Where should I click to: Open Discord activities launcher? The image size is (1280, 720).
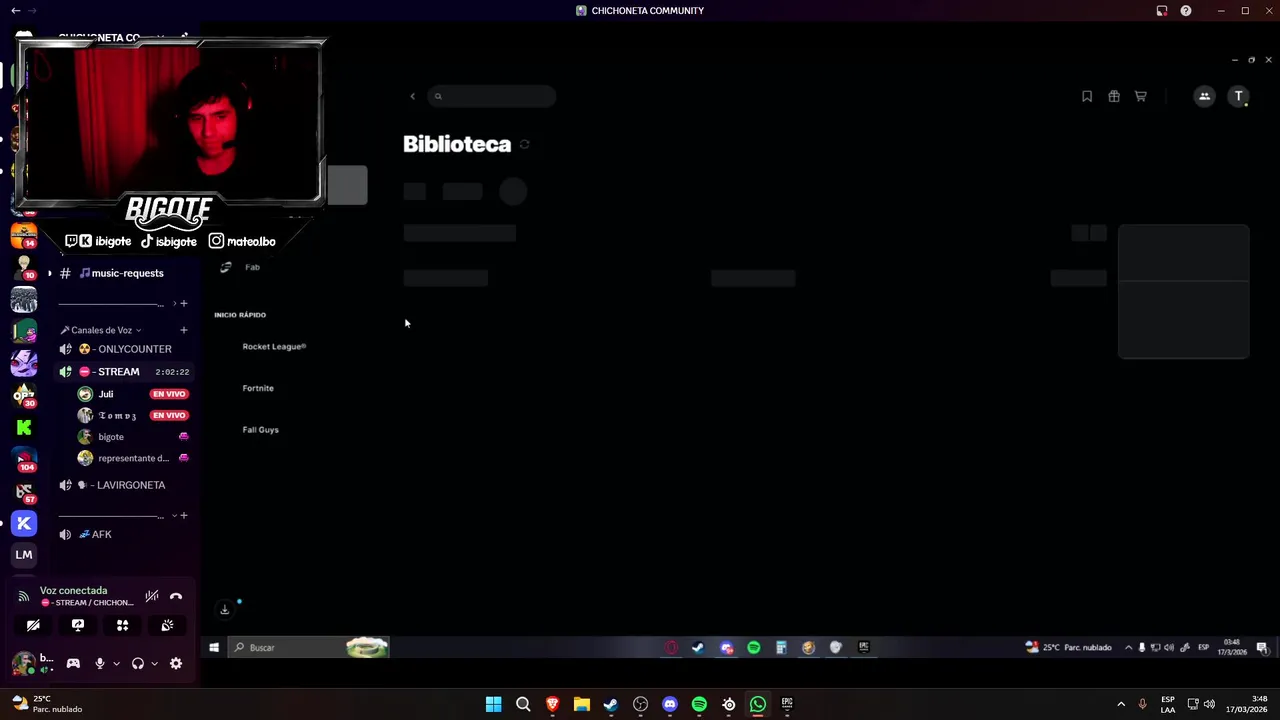(122, 625)
